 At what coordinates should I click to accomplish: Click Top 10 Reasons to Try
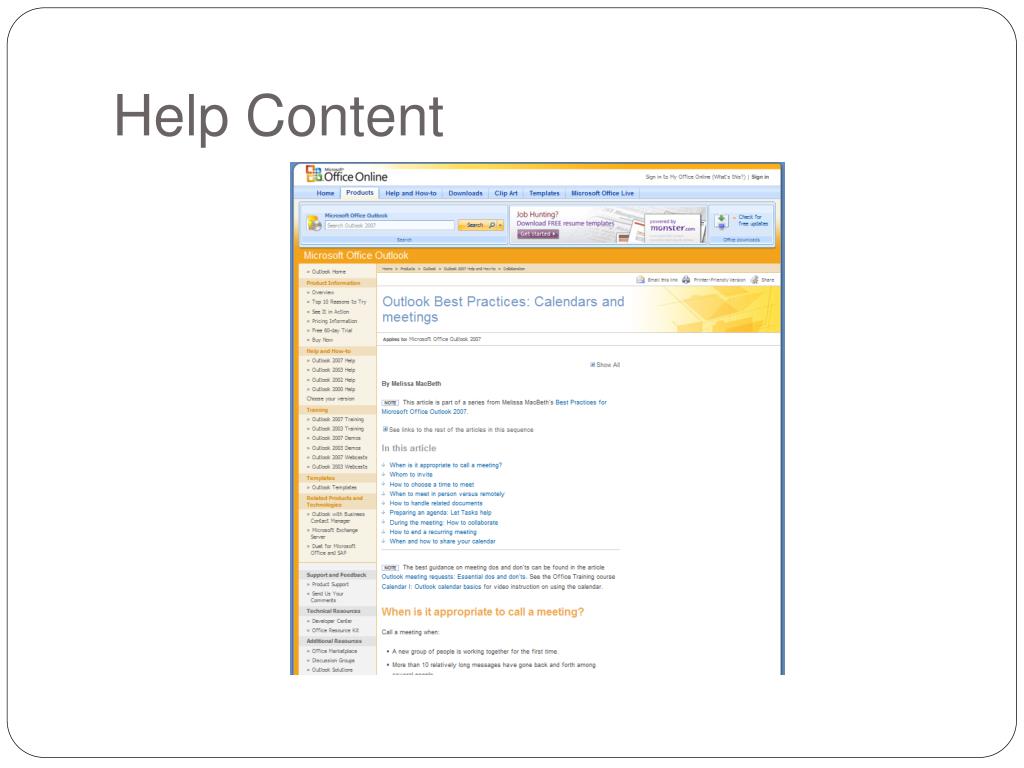tap(339, 302)
